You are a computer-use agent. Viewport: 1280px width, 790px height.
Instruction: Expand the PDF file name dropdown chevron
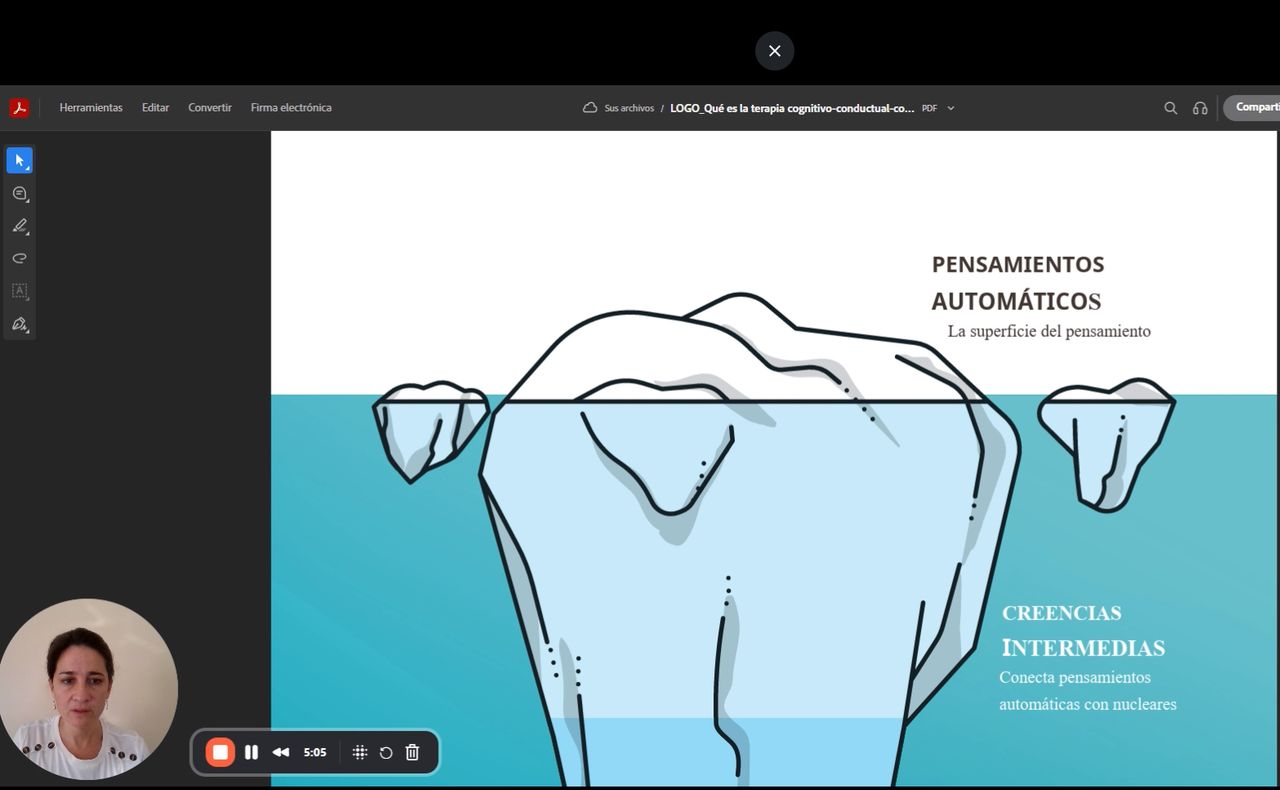pos(951,108)
